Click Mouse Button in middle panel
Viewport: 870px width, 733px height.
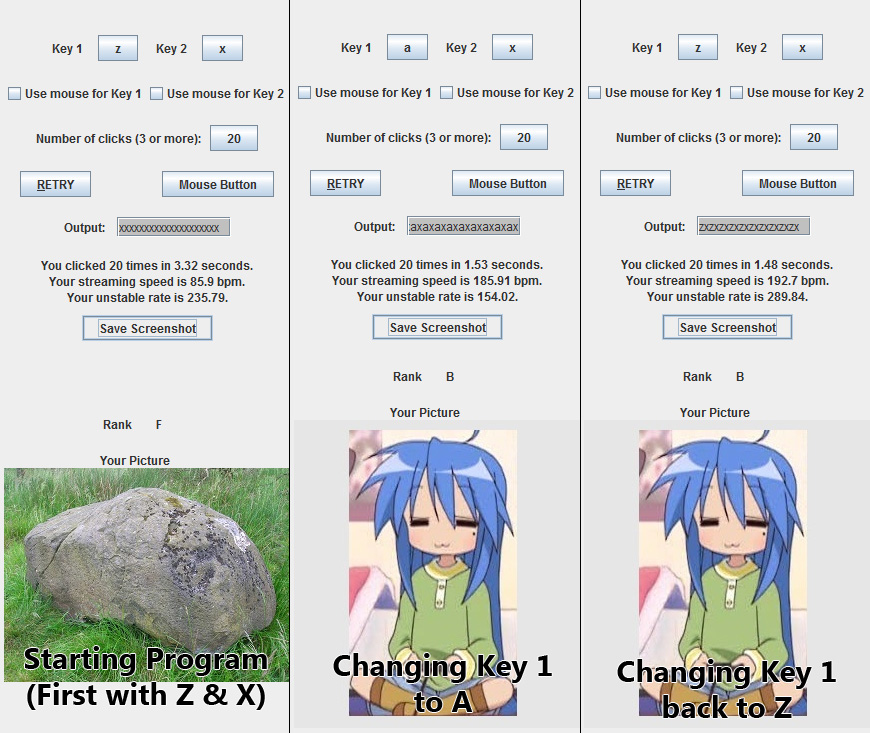pos(508,183)
